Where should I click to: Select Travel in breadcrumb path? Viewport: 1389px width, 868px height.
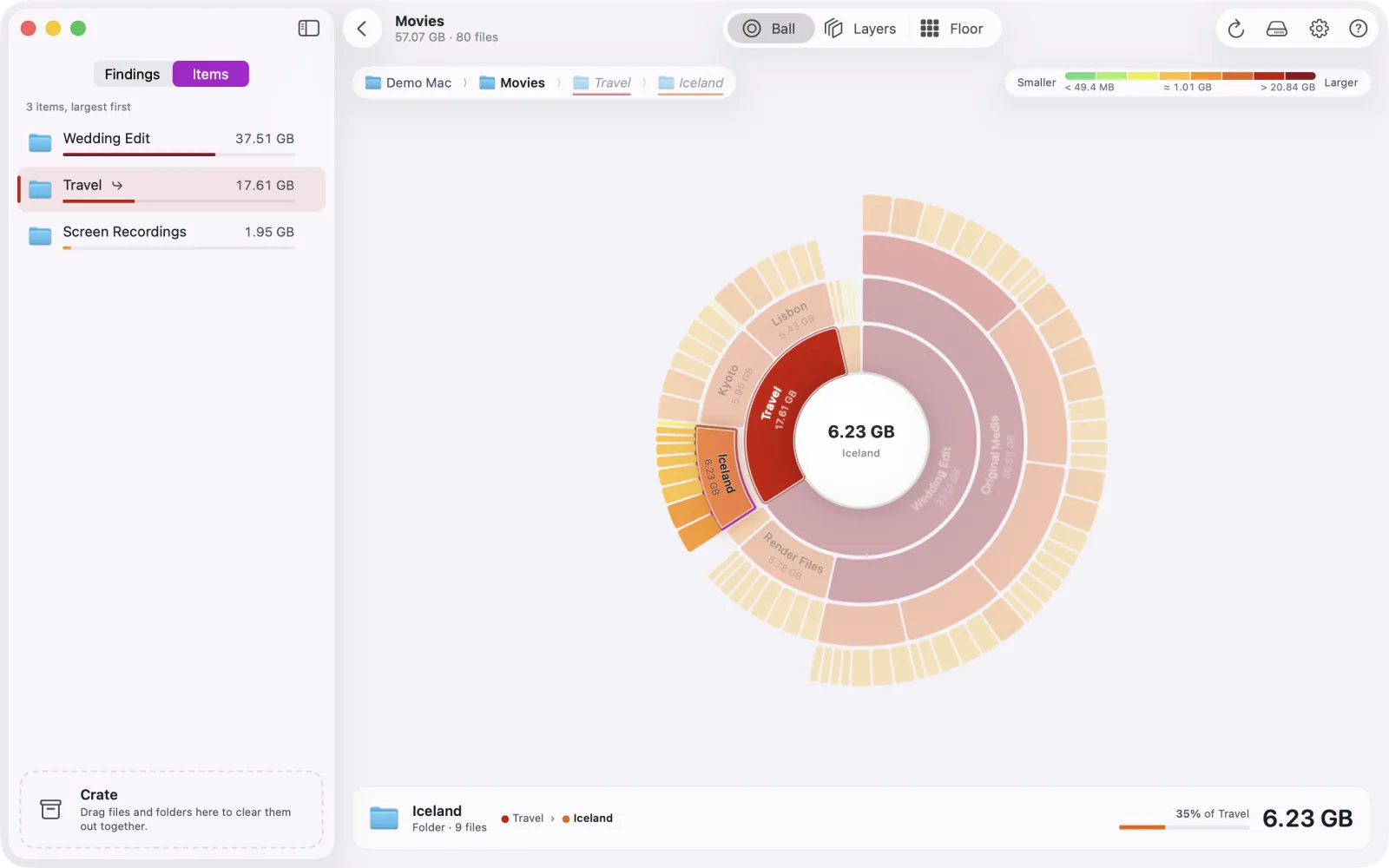click(602, 82)
